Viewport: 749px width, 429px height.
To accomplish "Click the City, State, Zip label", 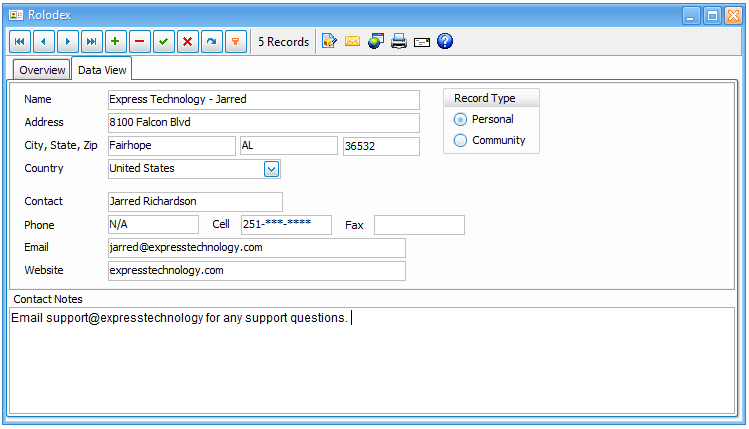I will [61, 145].
